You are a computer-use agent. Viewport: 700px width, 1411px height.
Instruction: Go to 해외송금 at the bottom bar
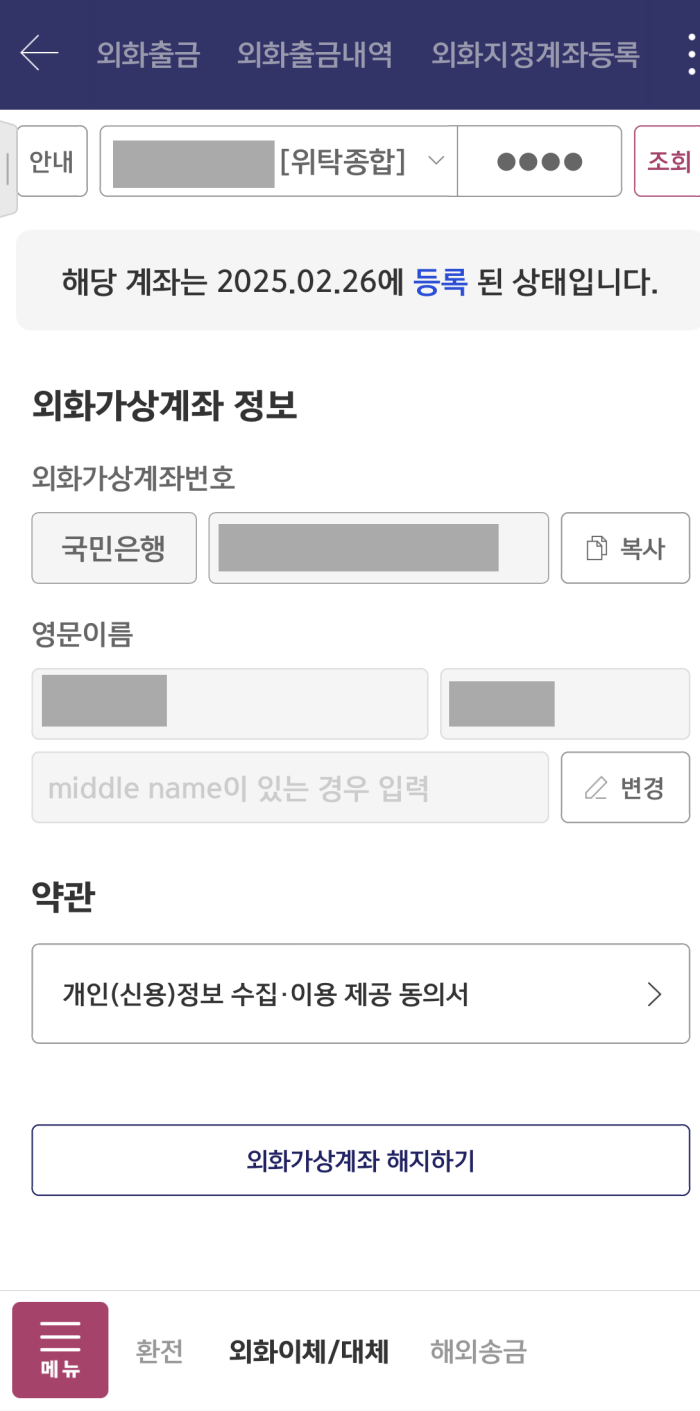pos(479,1350)
